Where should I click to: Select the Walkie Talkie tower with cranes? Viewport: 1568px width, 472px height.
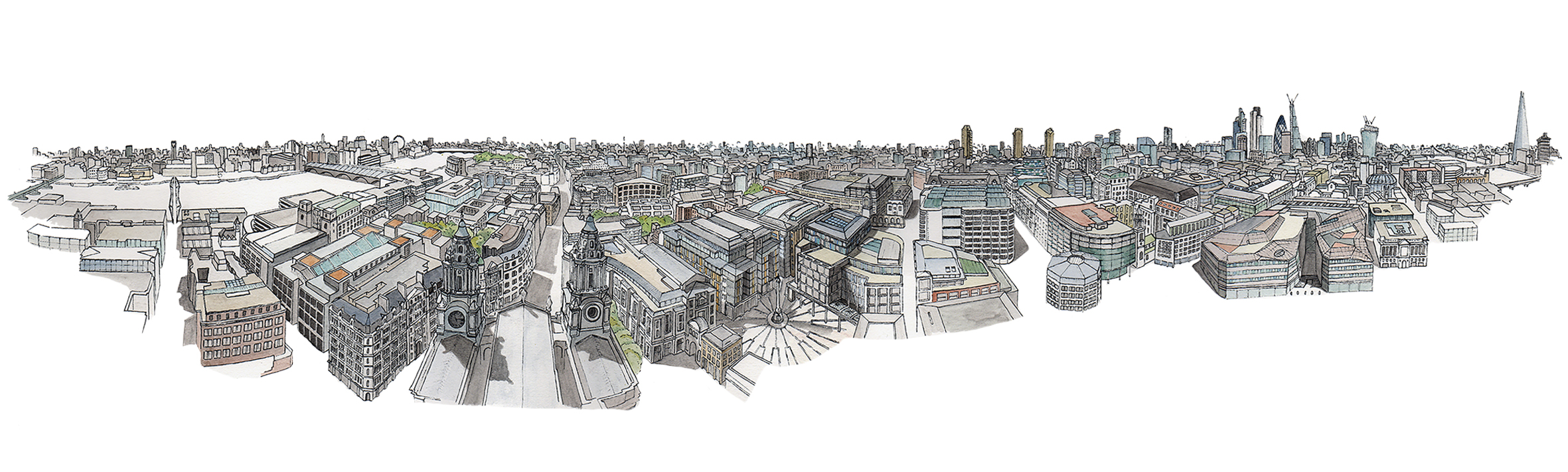pos(1370,137)
